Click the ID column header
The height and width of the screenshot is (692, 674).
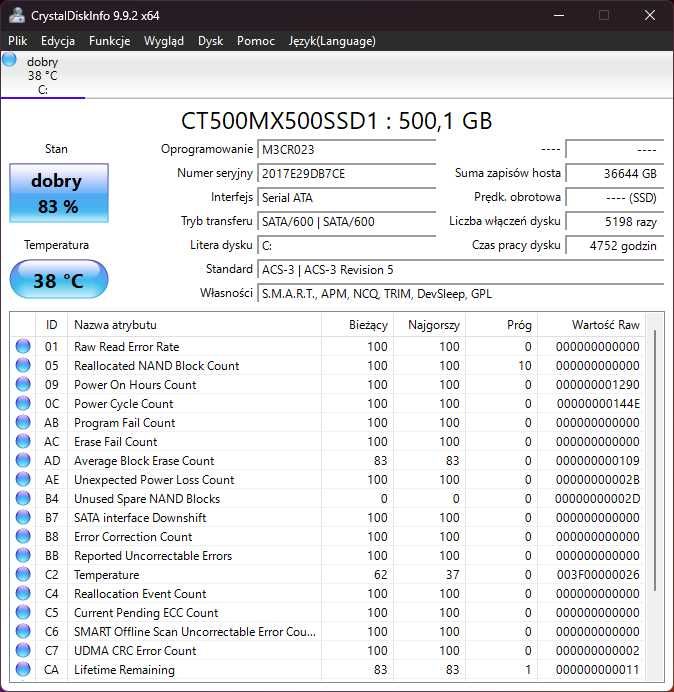click(51, 325)
